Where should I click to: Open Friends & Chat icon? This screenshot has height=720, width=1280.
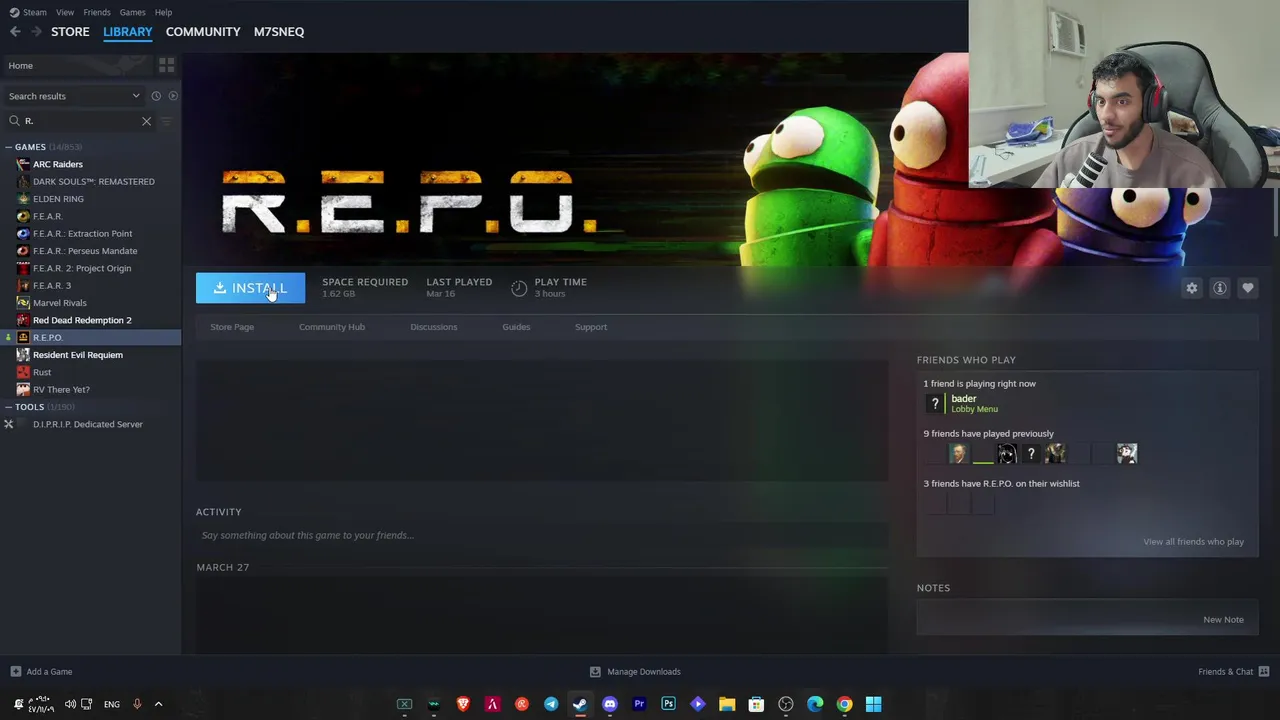tap(1264, 671)
